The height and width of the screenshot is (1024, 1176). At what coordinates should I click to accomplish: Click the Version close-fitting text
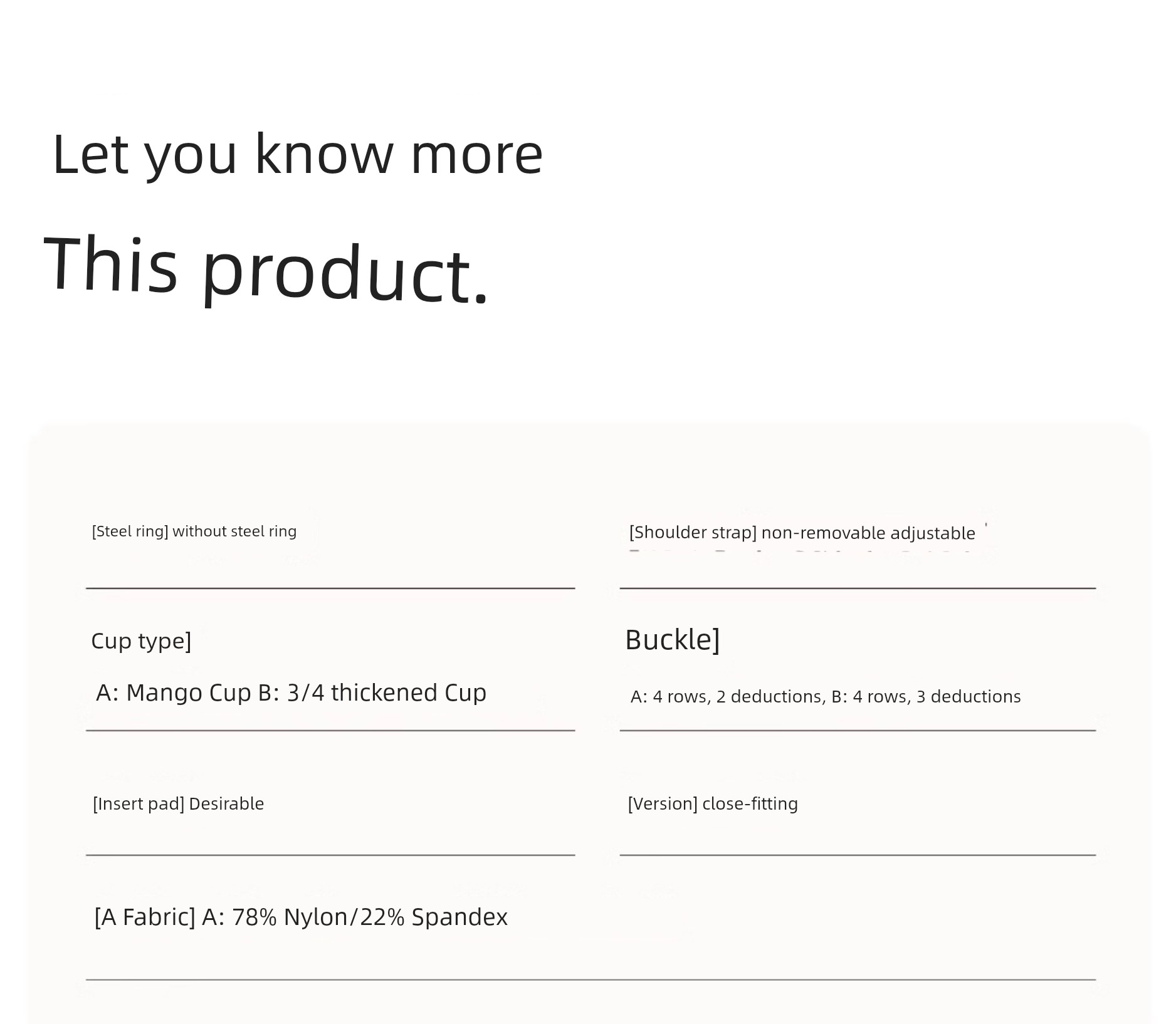(x=713, y=804)
